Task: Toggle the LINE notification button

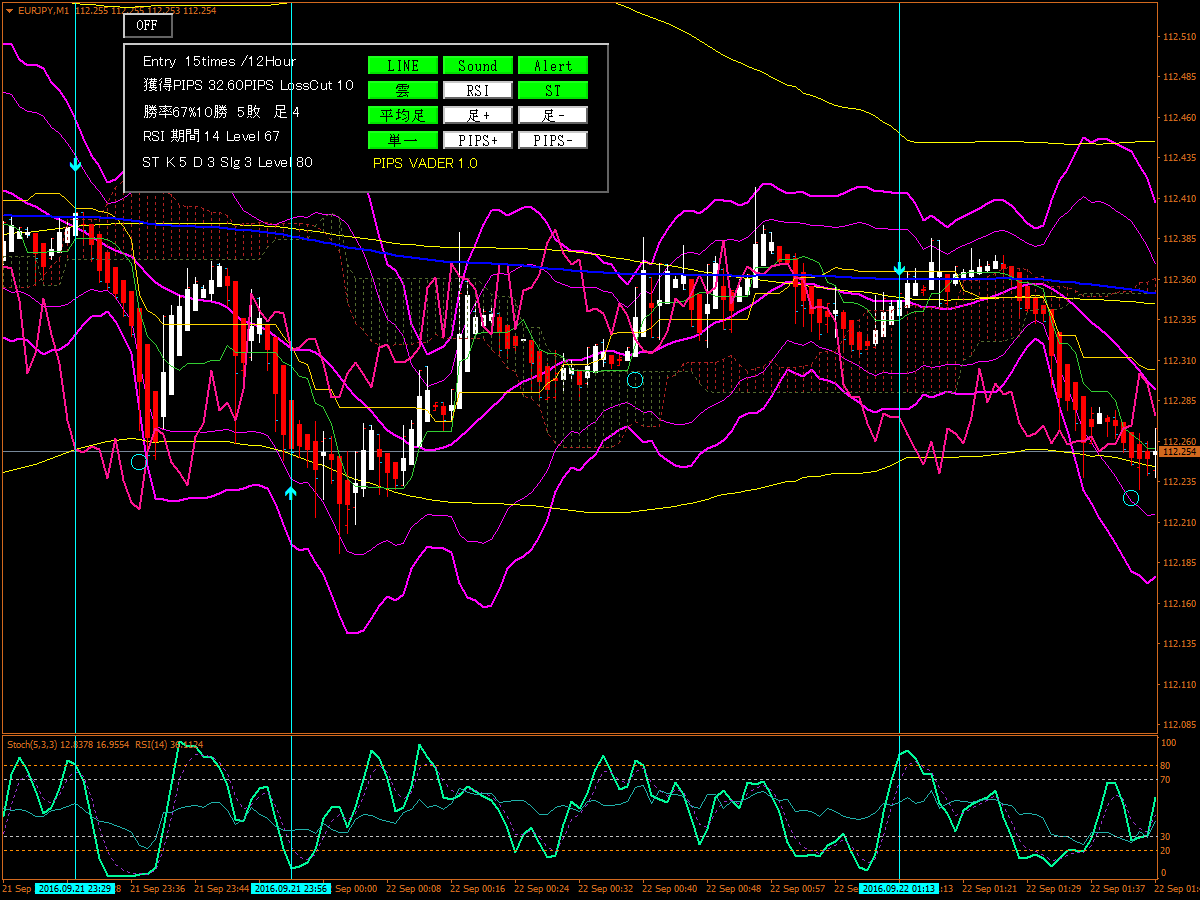Action: pos(403,65)
